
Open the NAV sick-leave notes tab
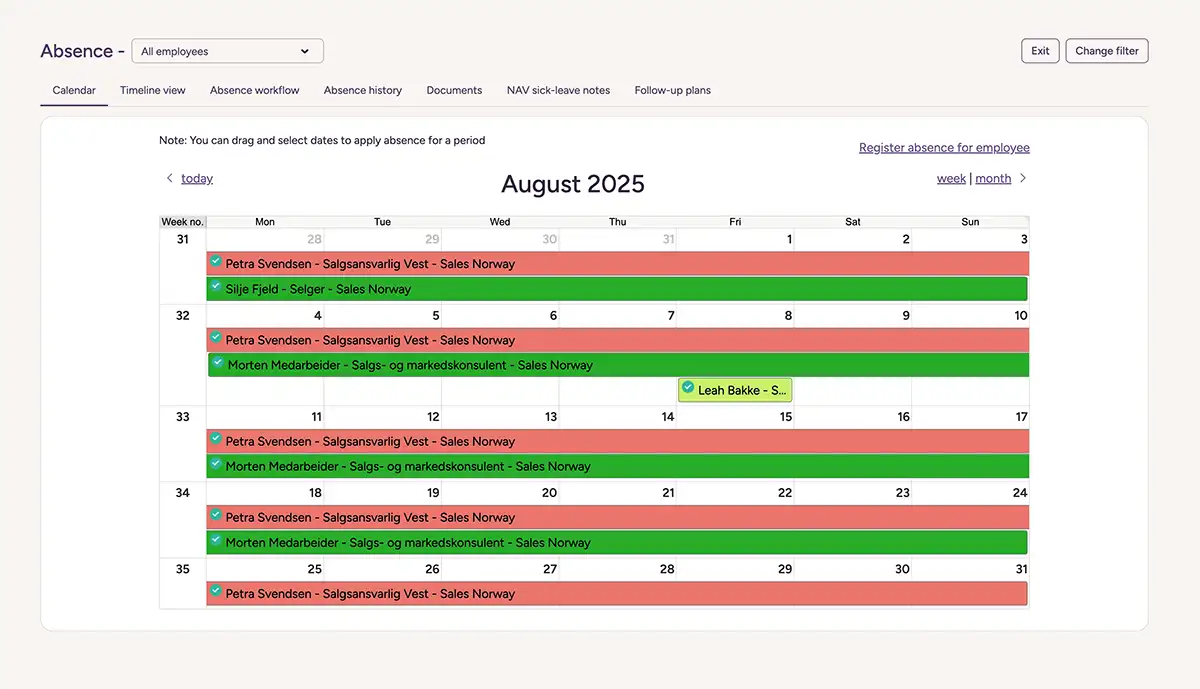(x=558, y=90)
